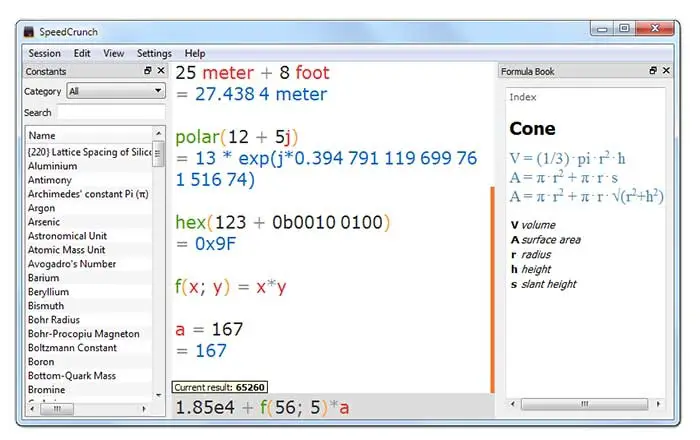Select the Bromine constant
Image resolution: width=700 pixels, height=440 pixels.
89,390
